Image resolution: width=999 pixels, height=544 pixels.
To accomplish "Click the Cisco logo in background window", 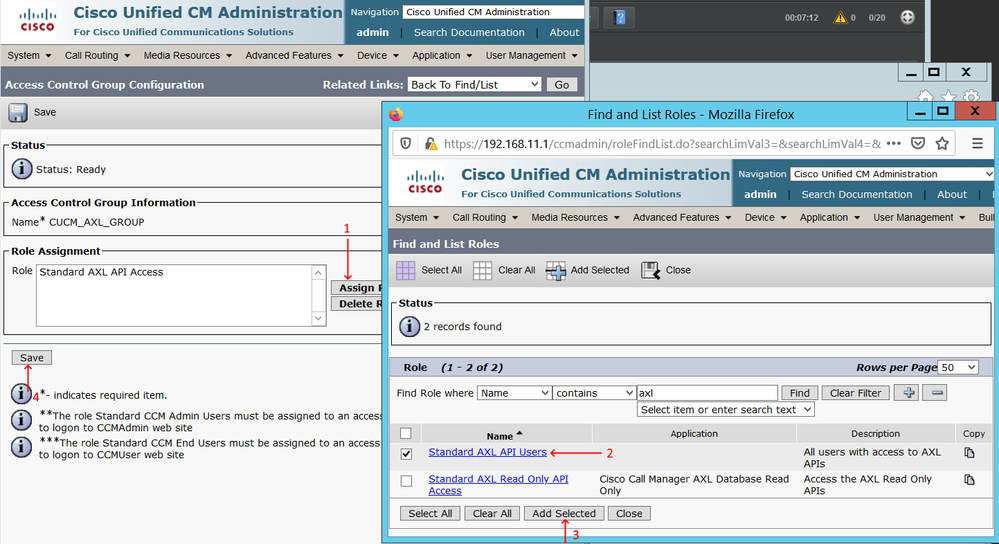I will [37, 20].
